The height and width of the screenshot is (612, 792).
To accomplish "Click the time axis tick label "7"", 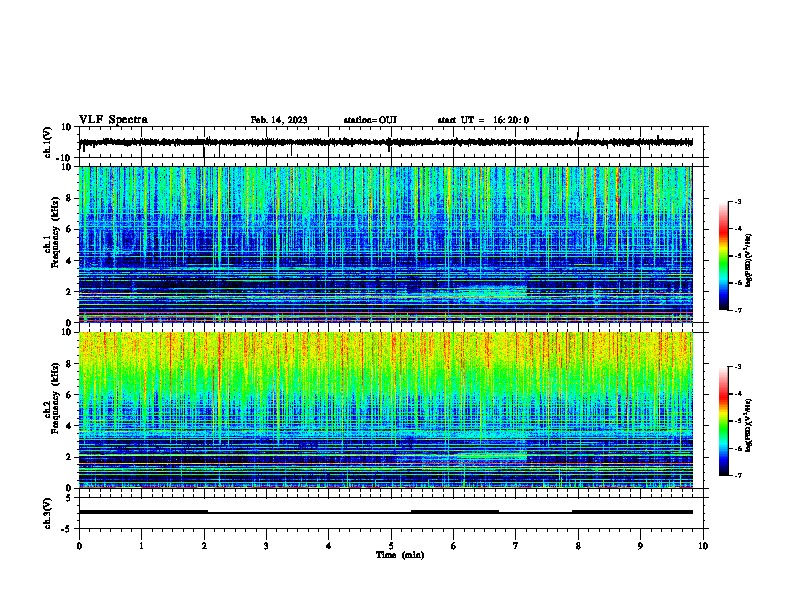I will pos(516,546).
